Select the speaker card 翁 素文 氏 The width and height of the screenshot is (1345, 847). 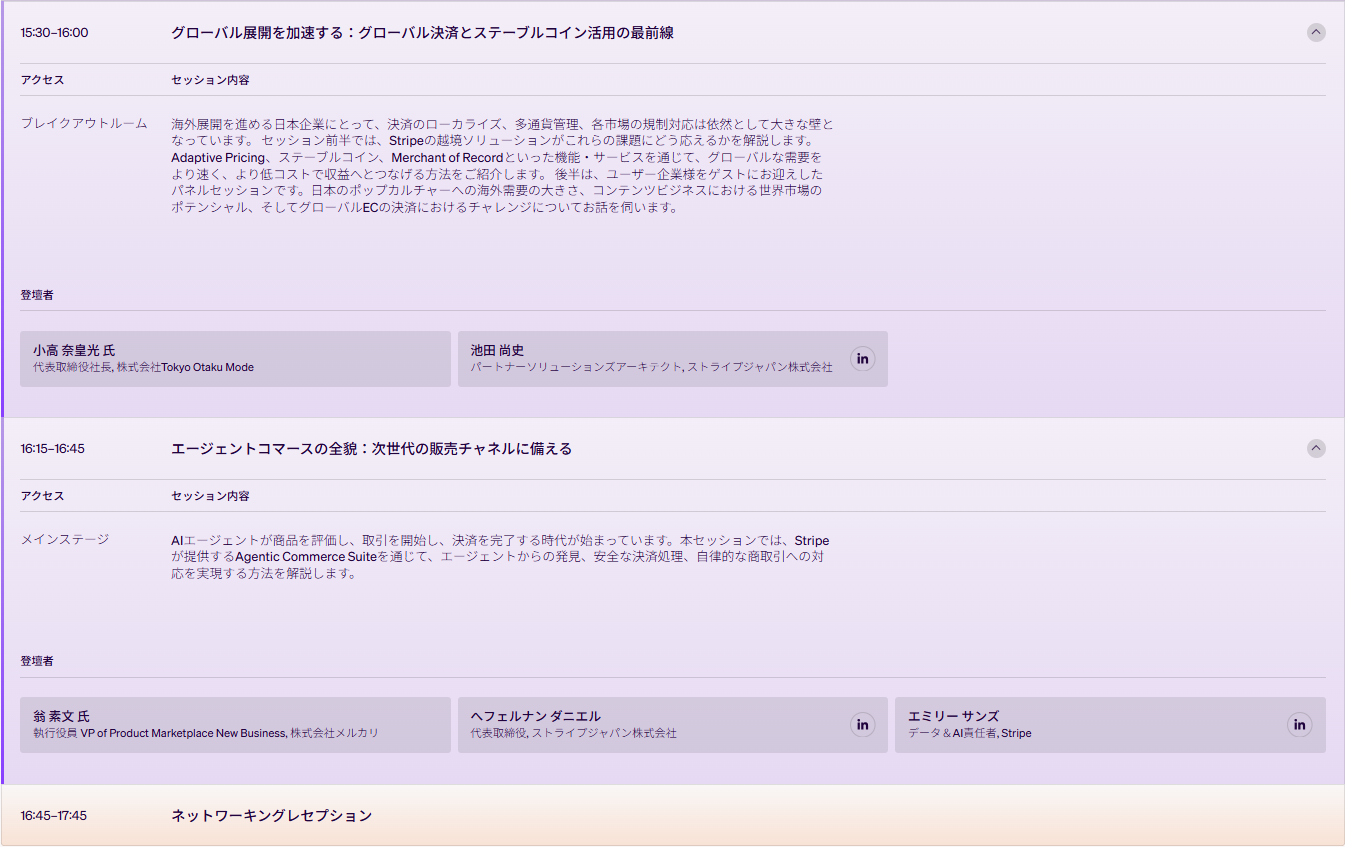tap(235, 725)
